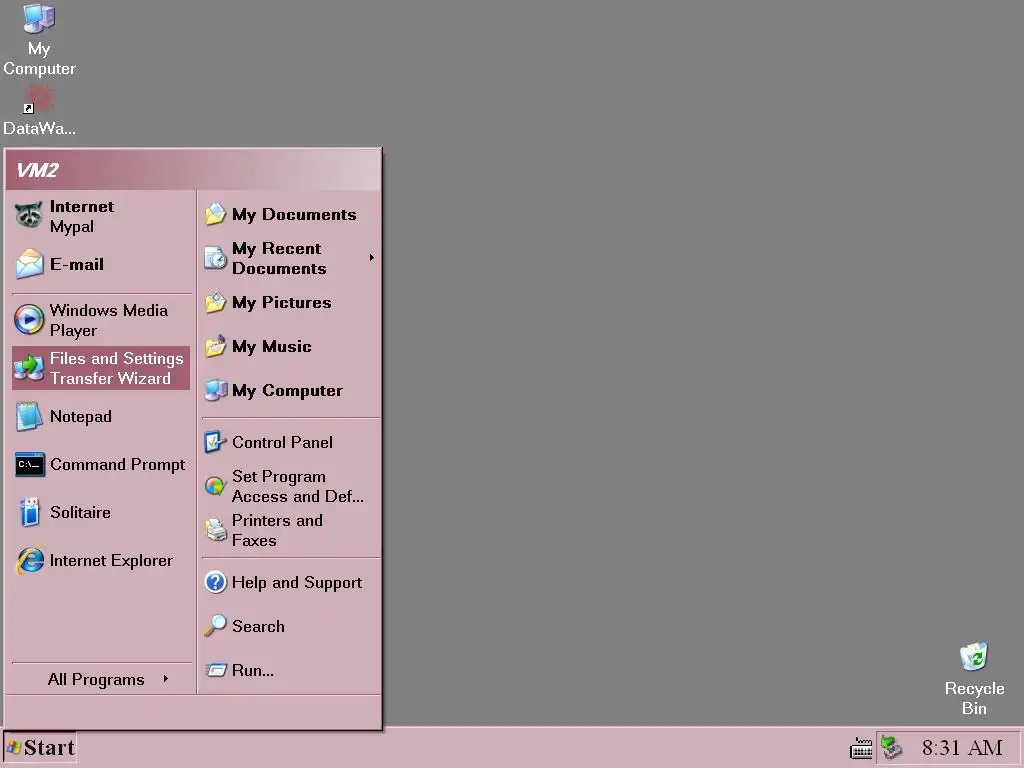The width and height of the screenshot is (1024, 768).
Task: Click the network tray icon
Action: [891, 747]
